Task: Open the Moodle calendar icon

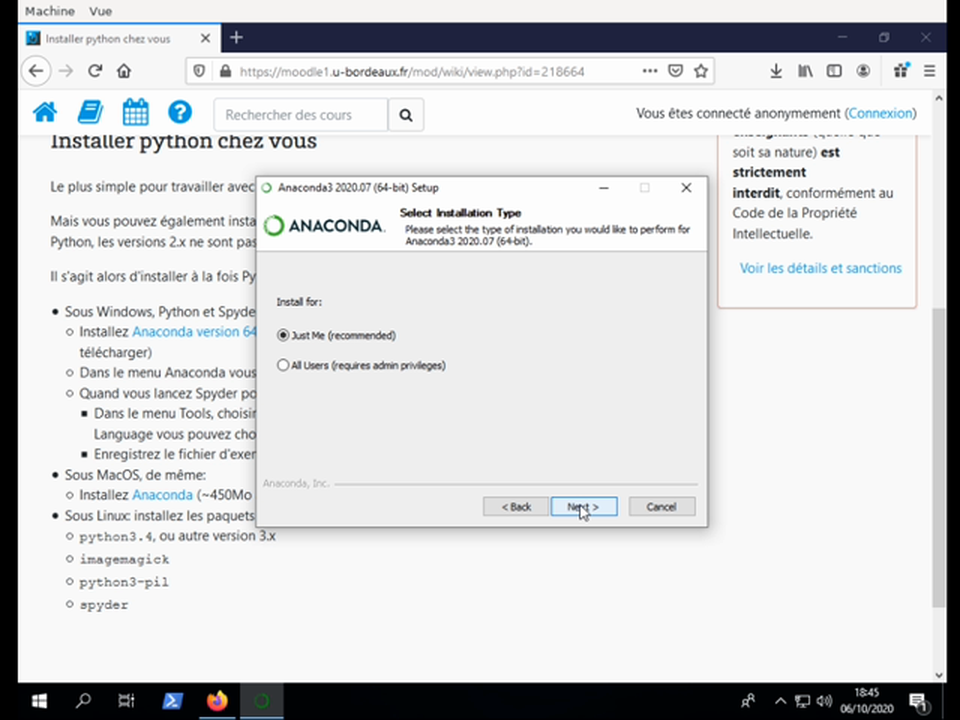Action: coord(135,113)
